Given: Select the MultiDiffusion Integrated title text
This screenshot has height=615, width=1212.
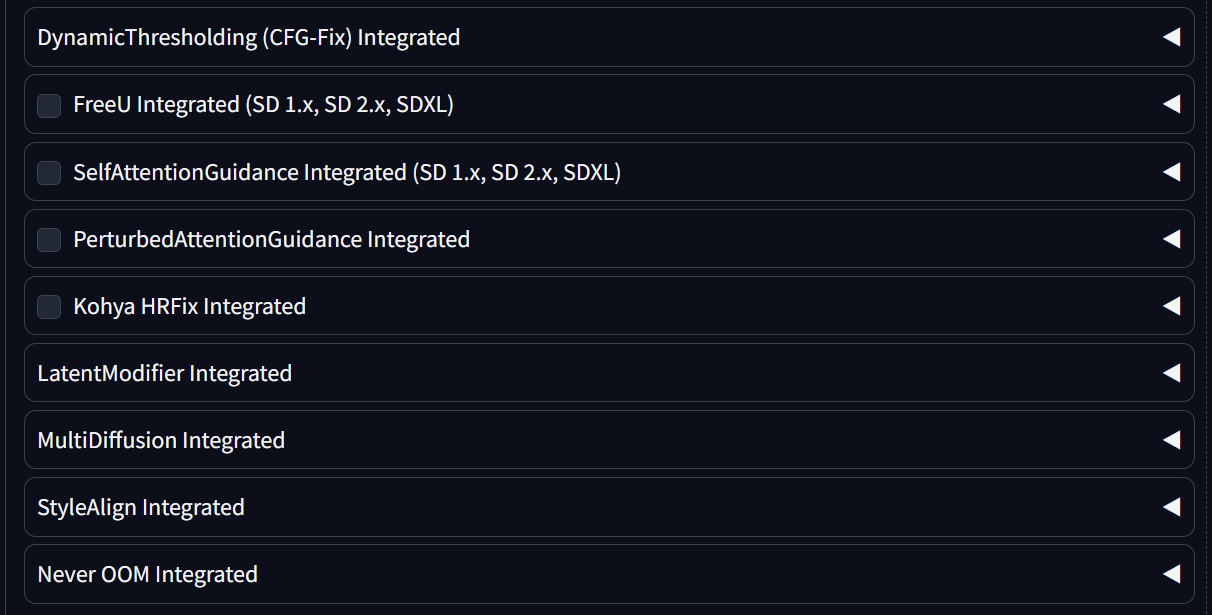Looking at the screenshot, I should (x=161, y=441).
